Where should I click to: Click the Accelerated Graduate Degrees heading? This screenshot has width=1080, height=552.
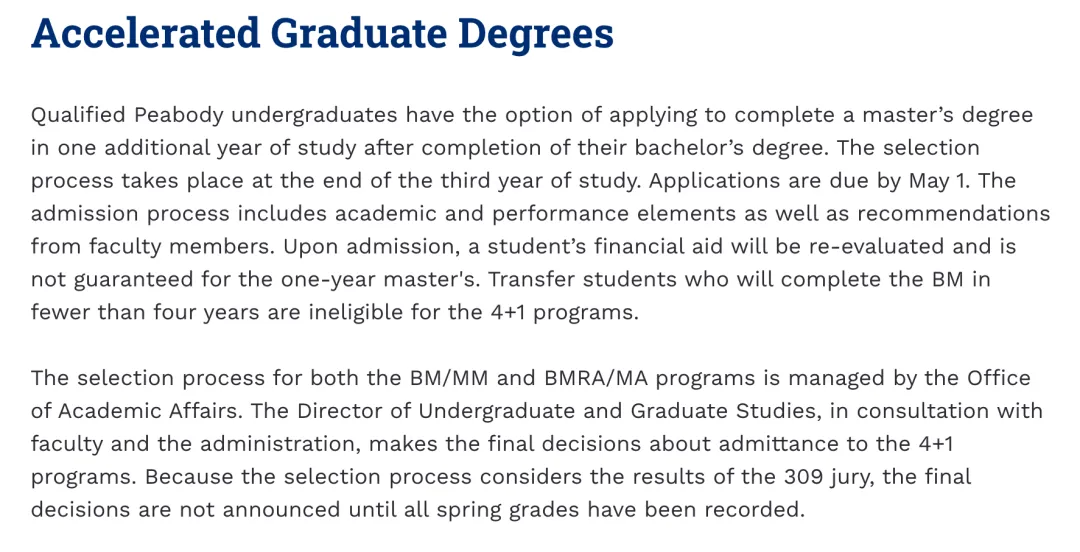pos(322,34)
